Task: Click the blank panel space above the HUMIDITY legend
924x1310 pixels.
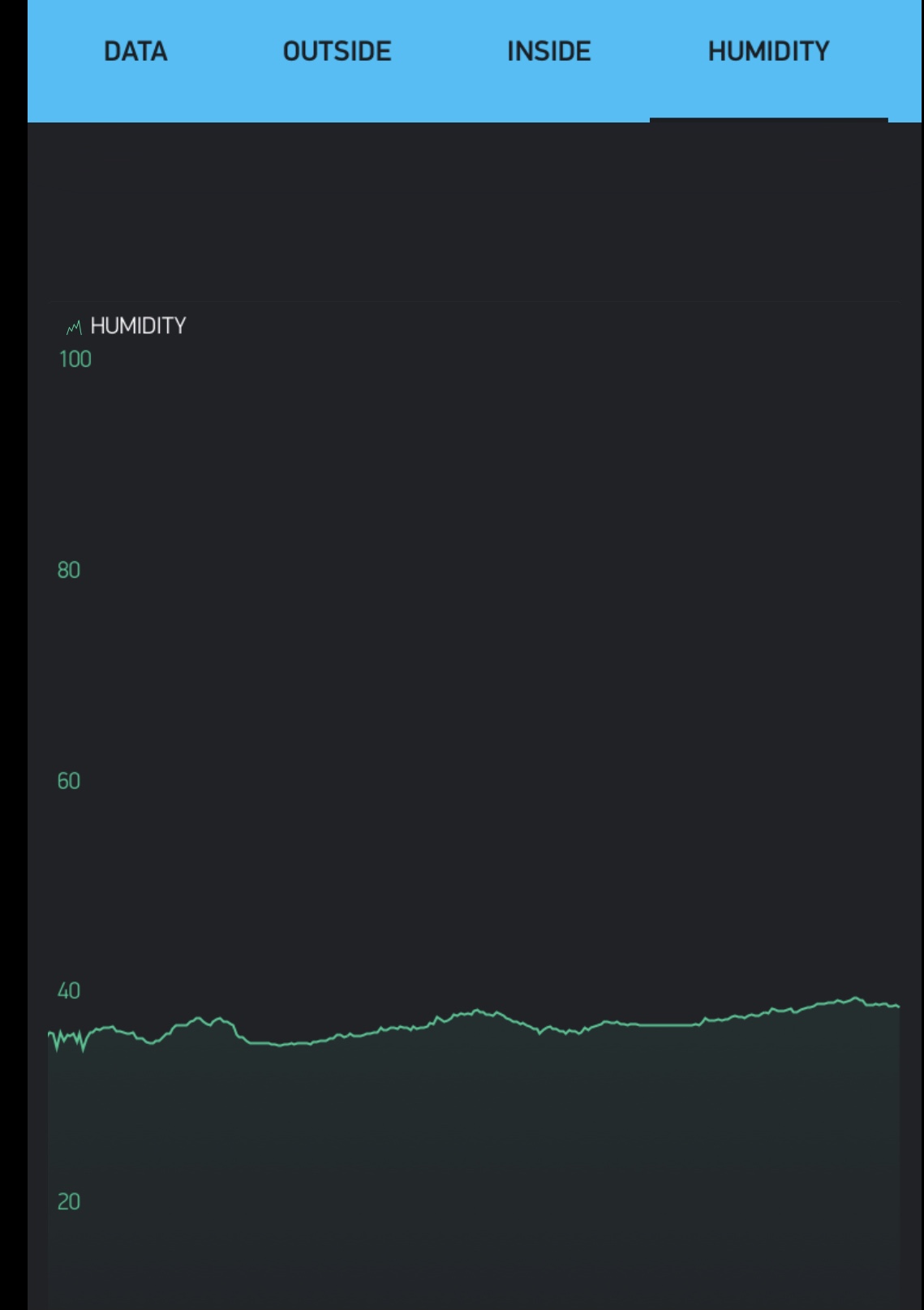Action: tap(474, 213)
